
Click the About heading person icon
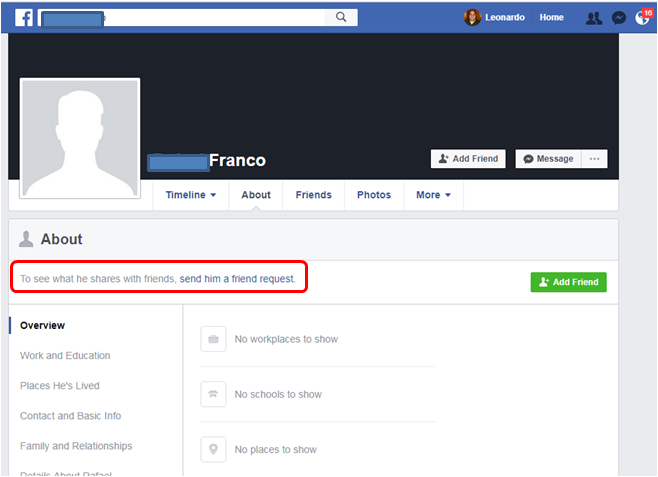click(x=26, y=239)
